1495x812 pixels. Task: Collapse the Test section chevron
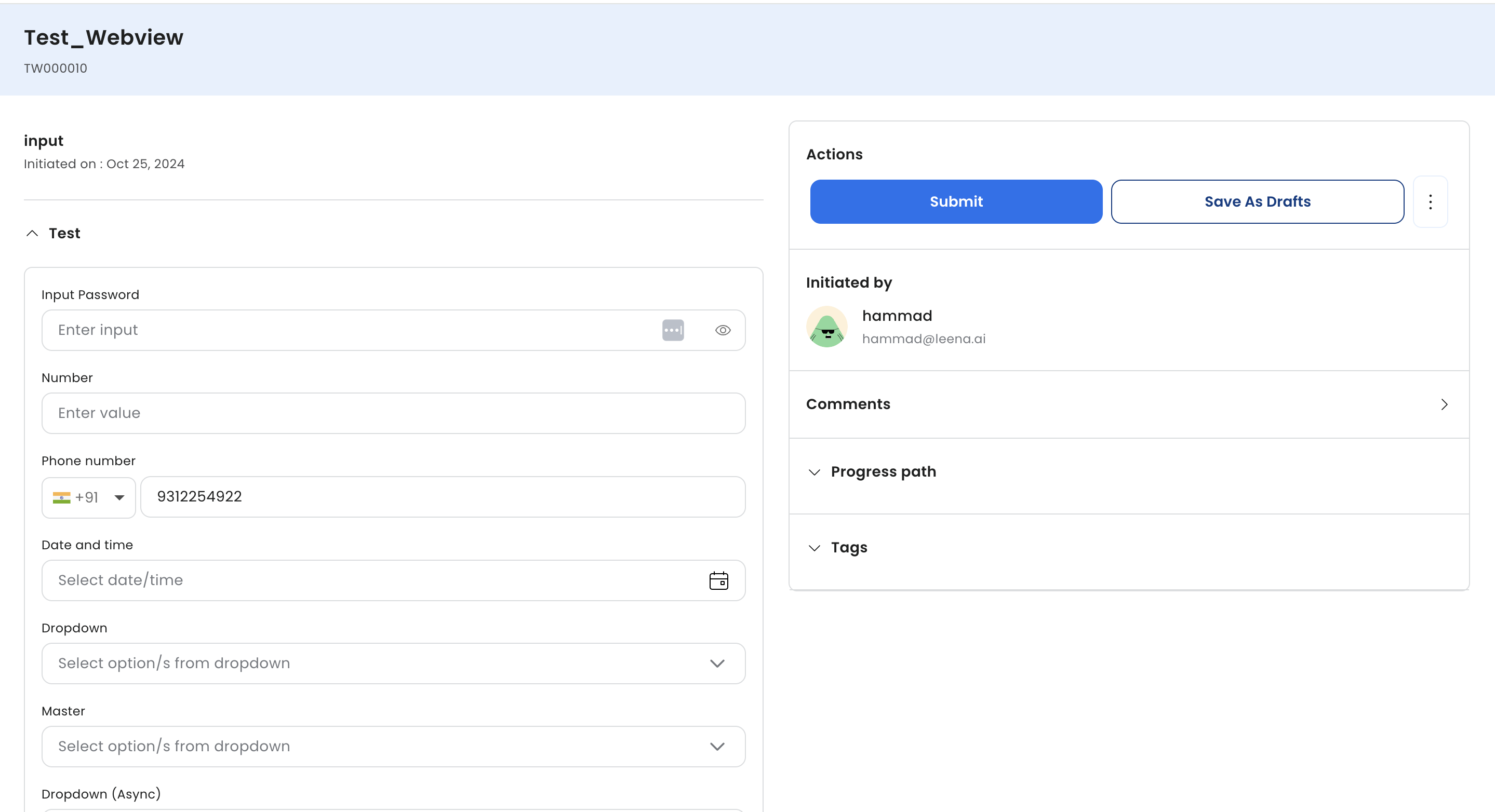click(33, 233)
